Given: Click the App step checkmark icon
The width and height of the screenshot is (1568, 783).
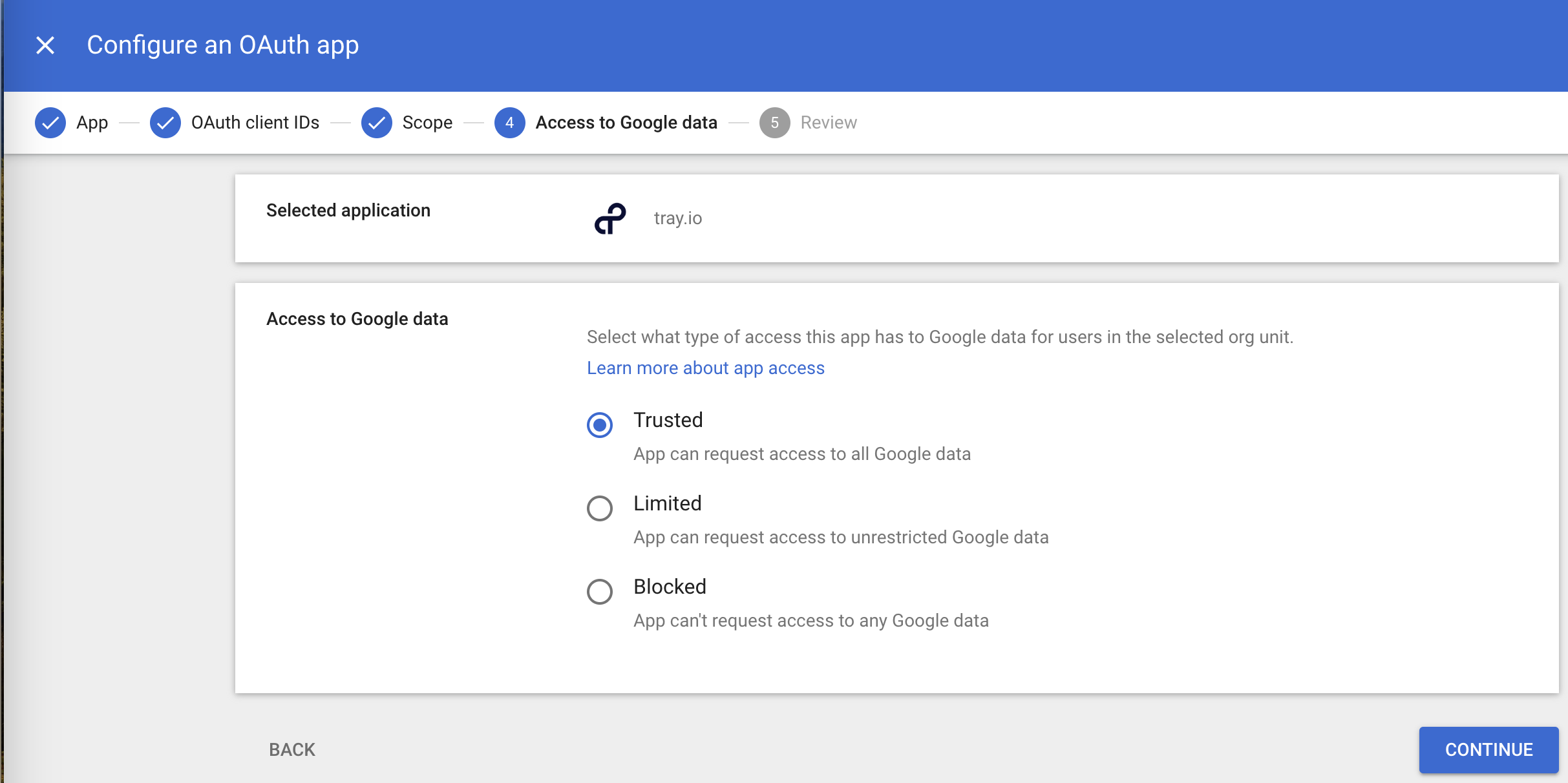Looking at the screenshot, I should pyautogui.click(x=50, y=122).
